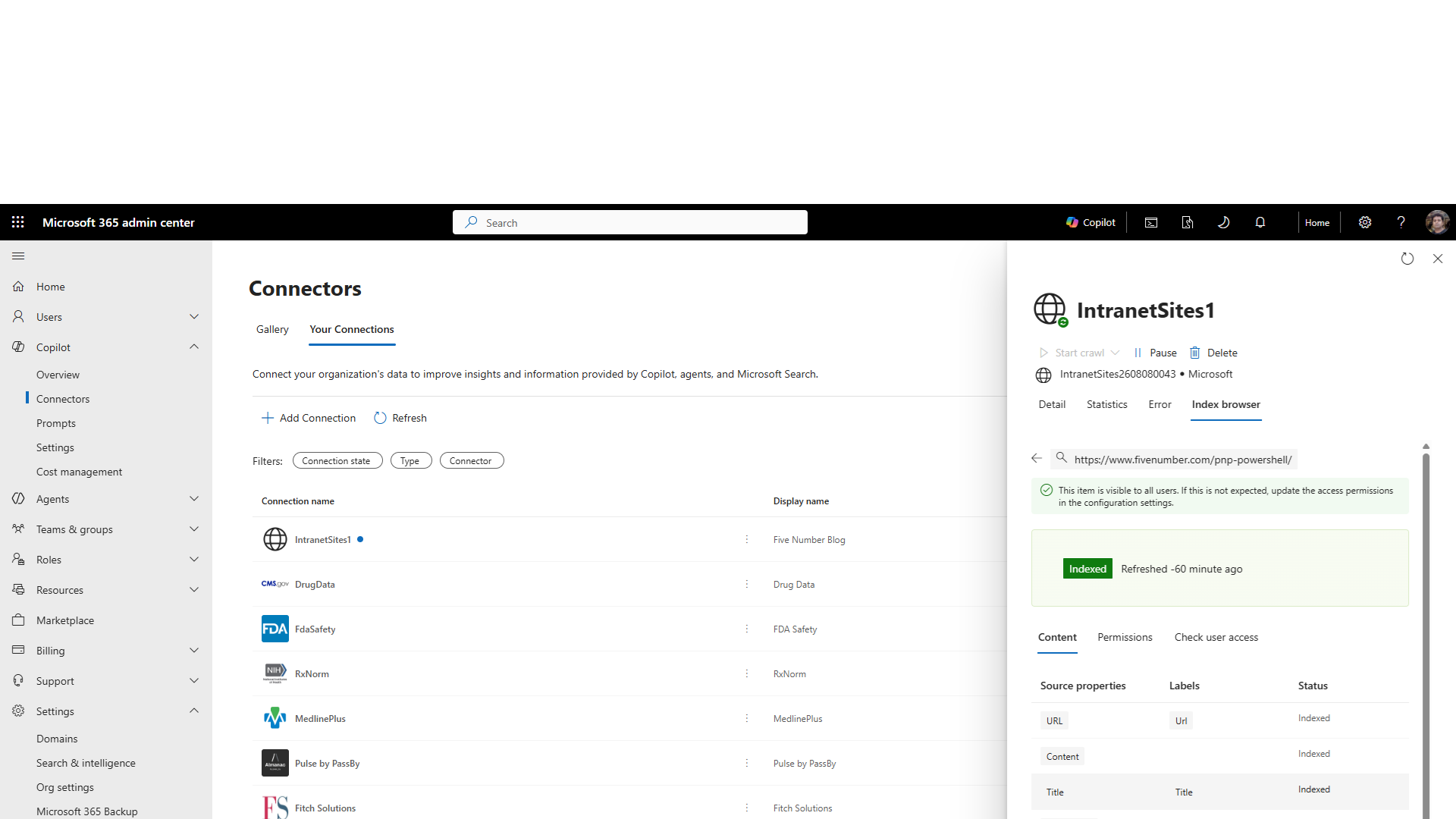Viewport: 1456px width, 819px height.
Task: Expand the Users navigation section
Action: (194, 317)
